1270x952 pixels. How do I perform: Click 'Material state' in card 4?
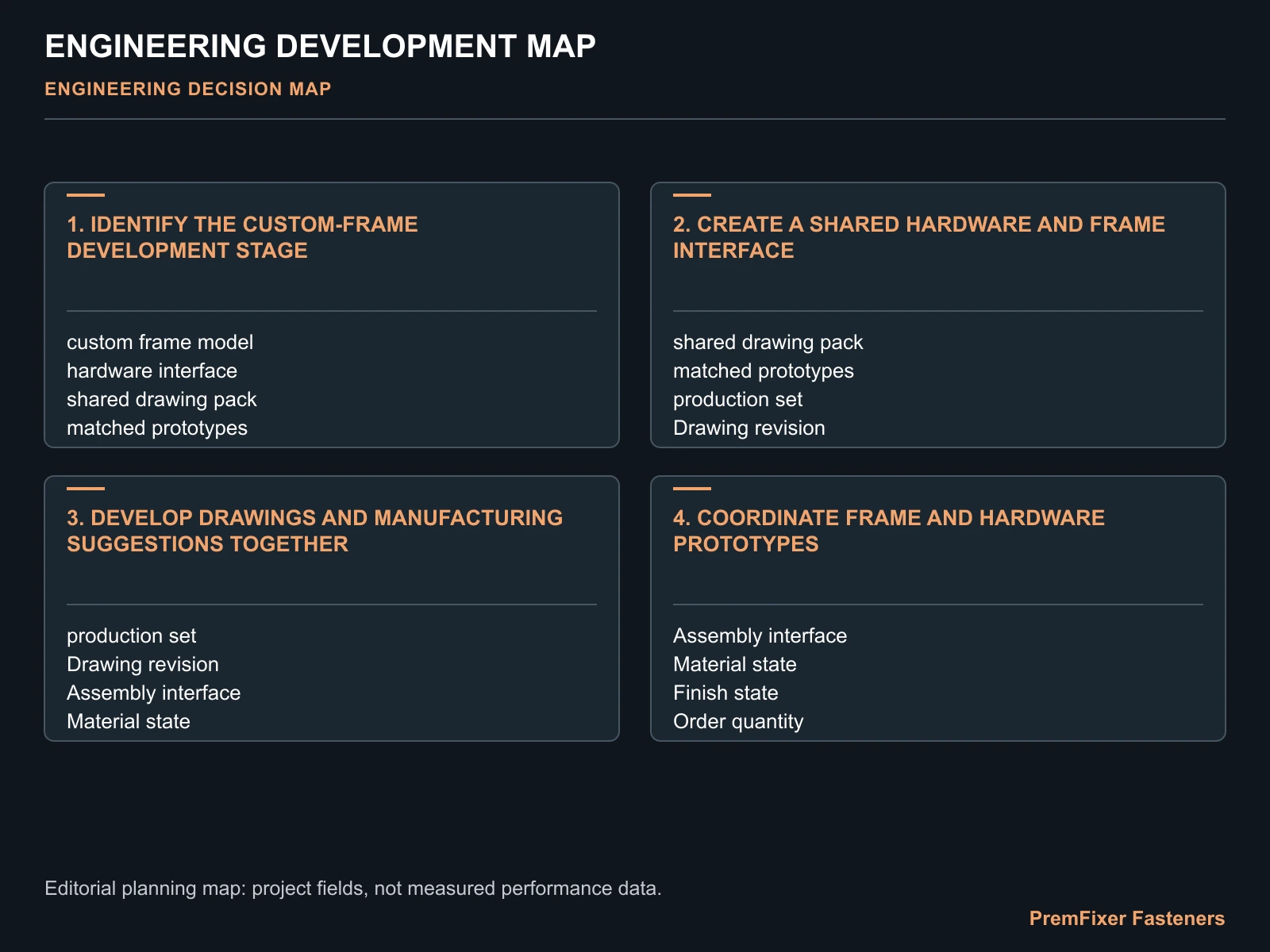735,664
